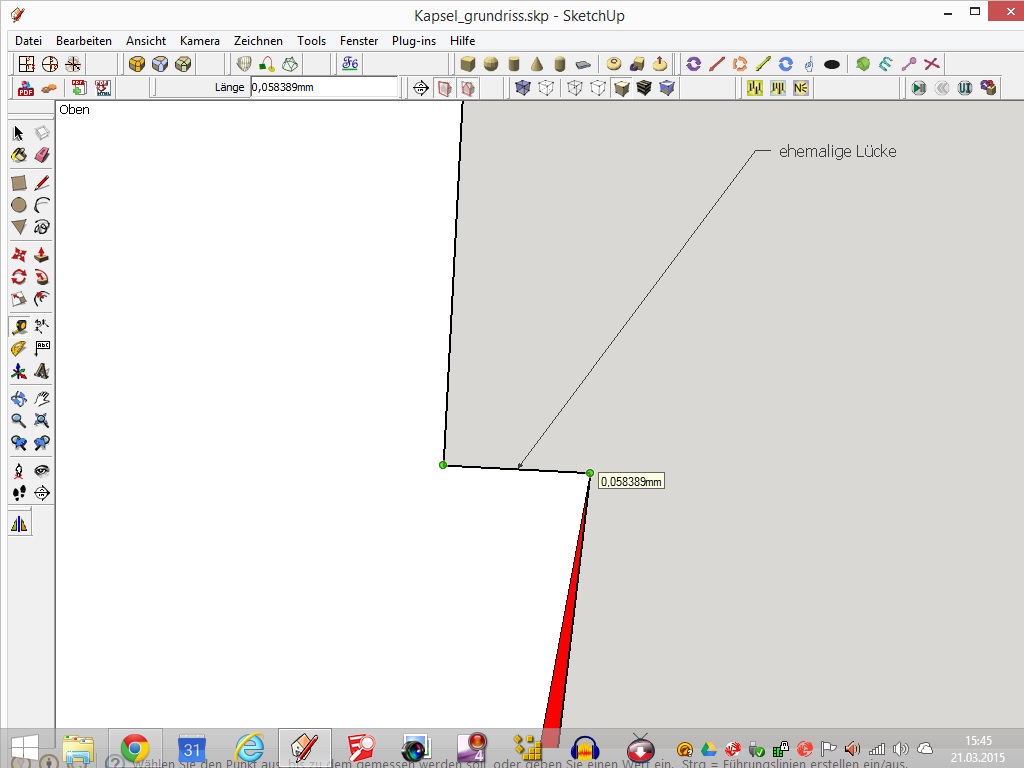Open the Kamera menu

click(199, 41)
